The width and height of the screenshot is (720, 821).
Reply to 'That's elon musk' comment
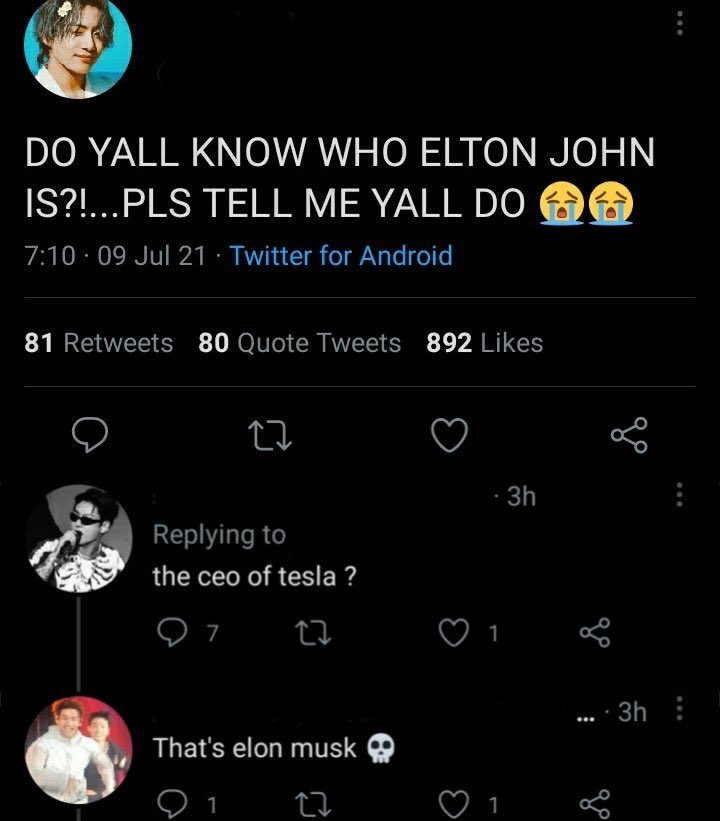click(x=172, y=802)
